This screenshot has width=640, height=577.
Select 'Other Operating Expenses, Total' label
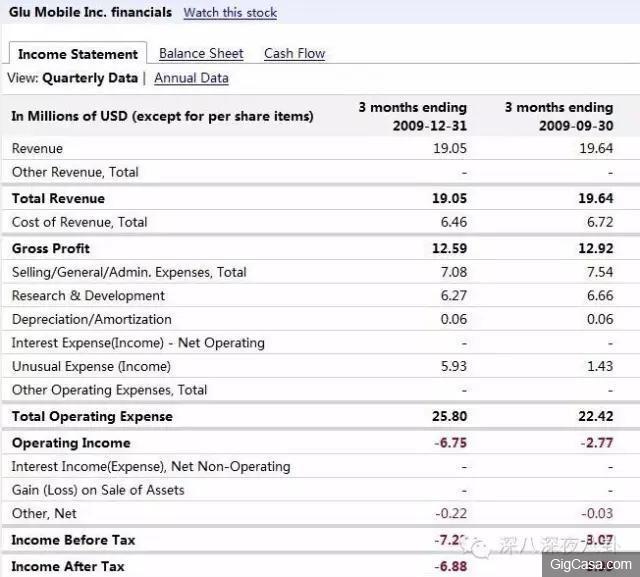[110, 390]
